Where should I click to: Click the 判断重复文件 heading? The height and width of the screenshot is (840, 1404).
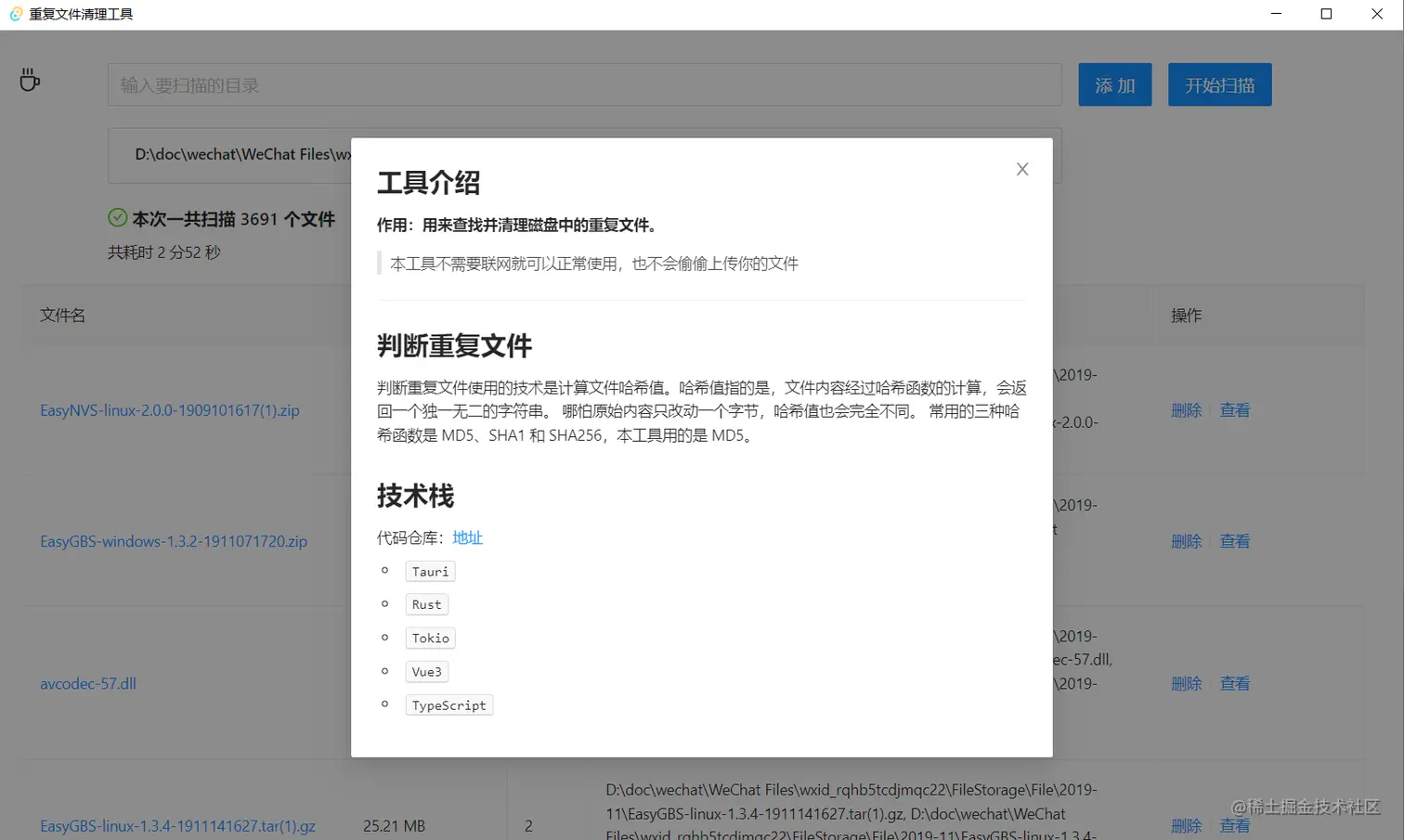(x=455, y=346)
